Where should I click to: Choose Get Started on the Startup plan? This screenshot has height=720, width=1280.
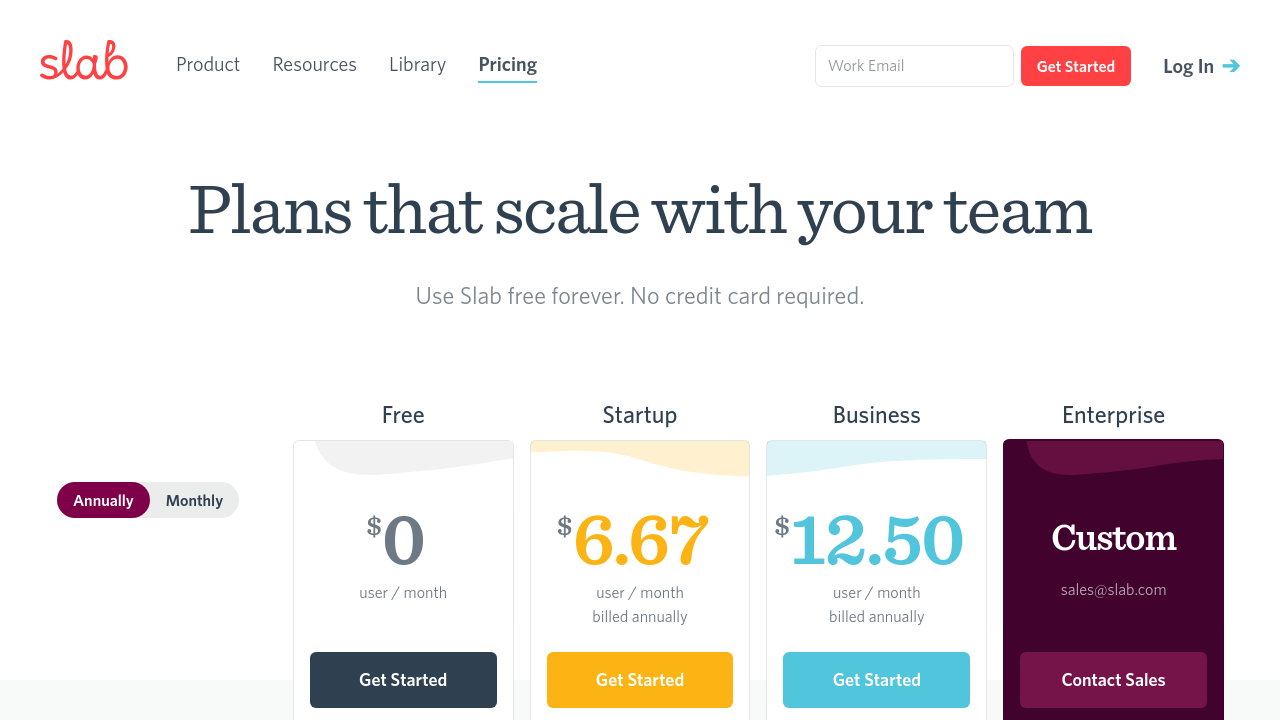(x=640, y=680)
